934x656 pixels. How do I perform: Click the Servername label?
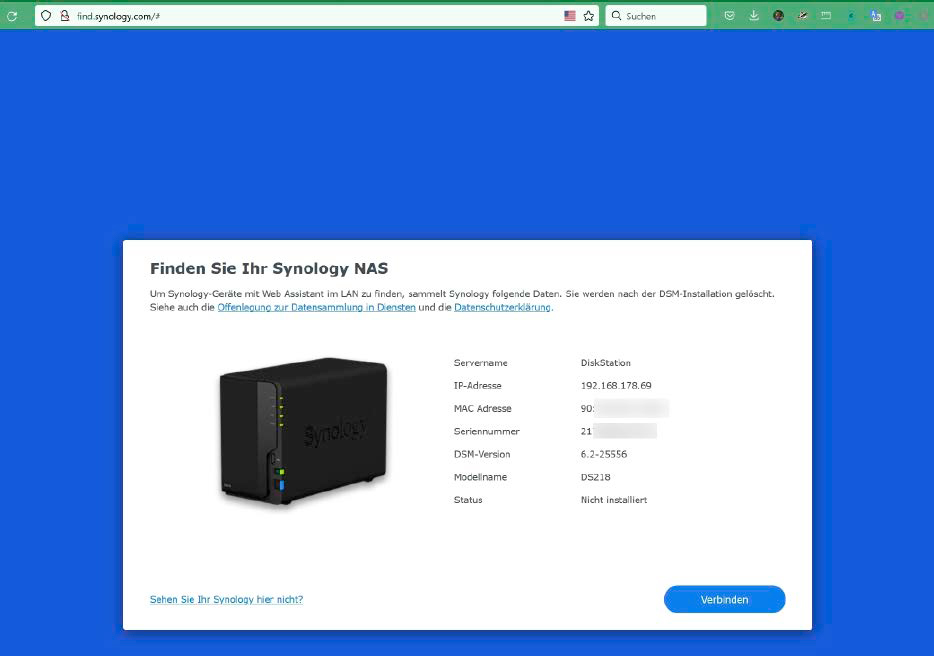tap(480, 363)
